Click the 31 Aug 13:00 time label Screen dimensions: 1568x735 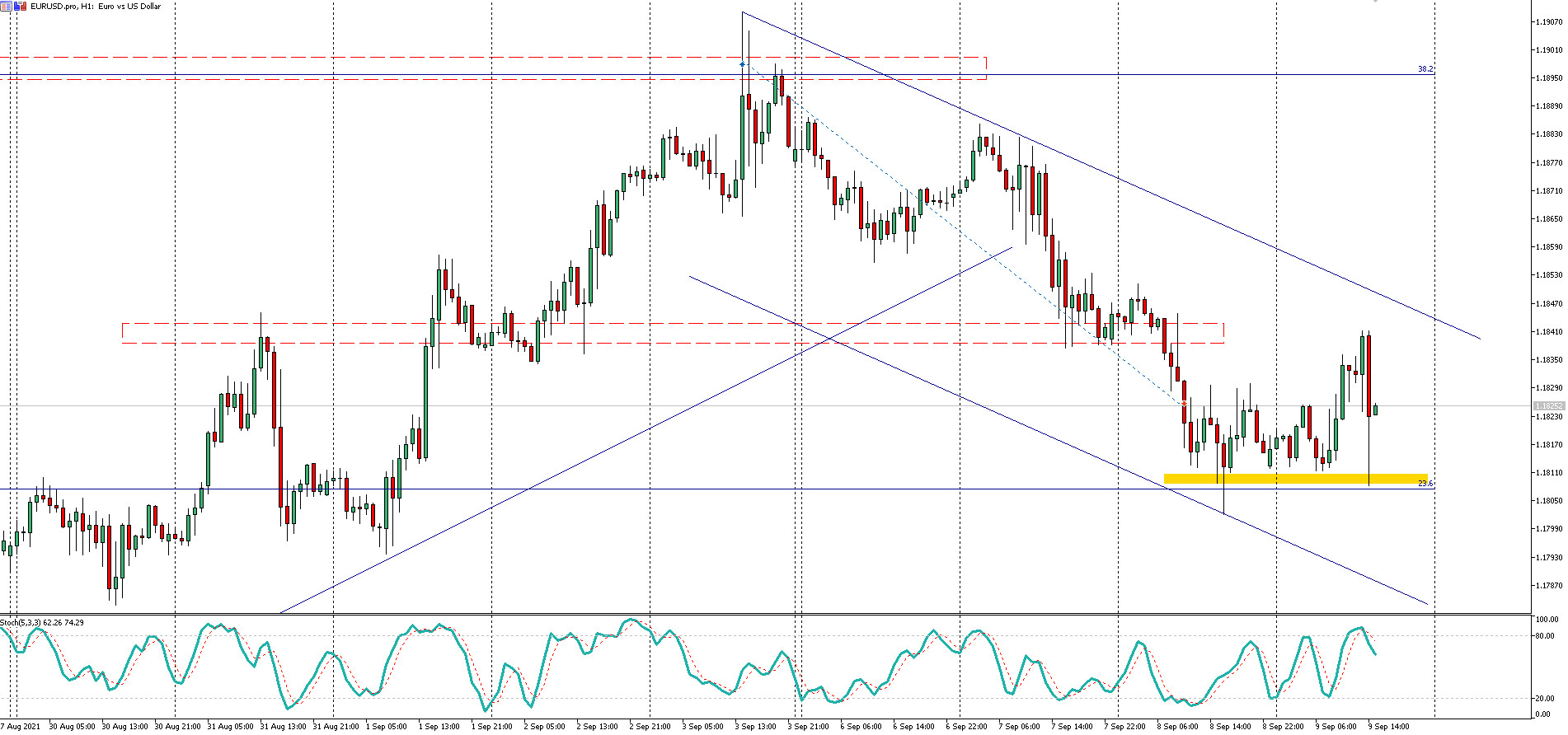pyautogui.click(x=283, y=726)
